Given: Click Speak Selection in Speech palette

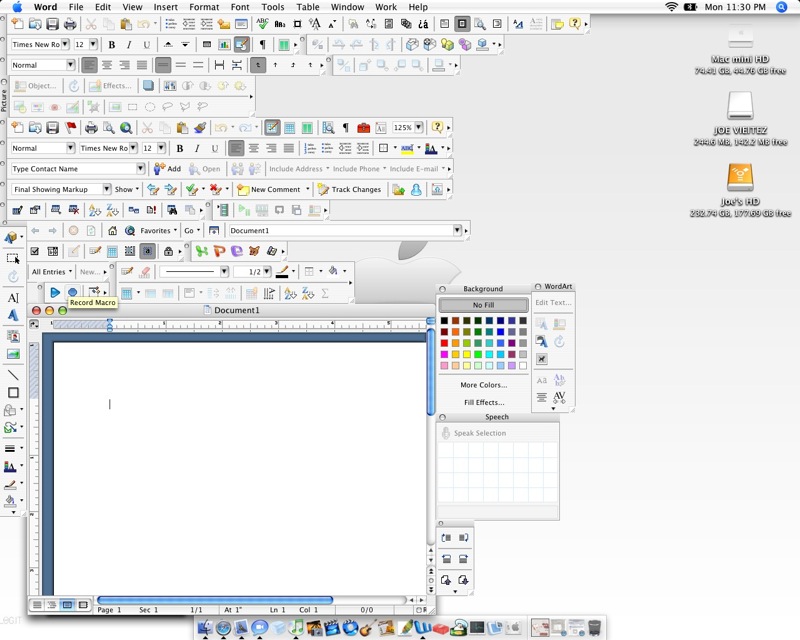Looking at the screenshot, I should tap(473, 433).
